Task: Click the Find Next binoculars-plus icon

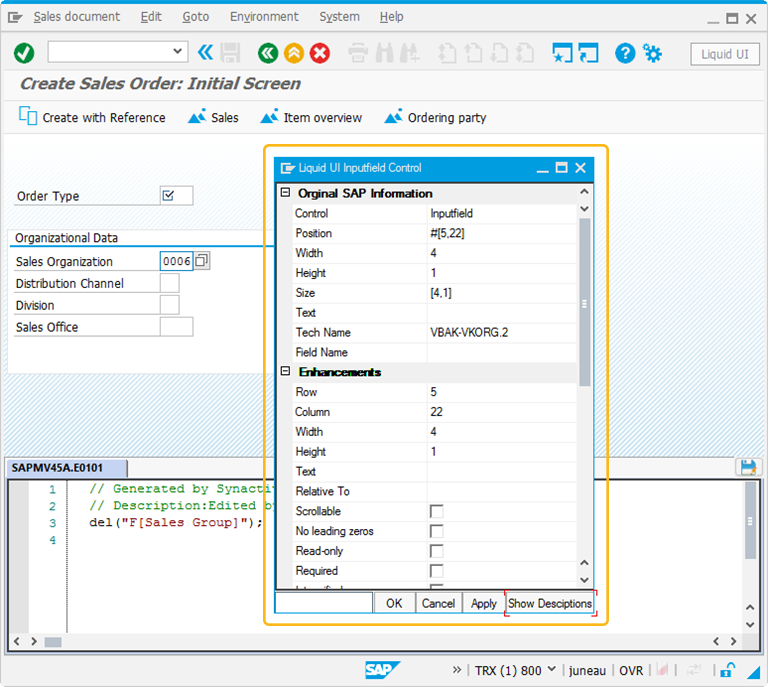Action: click(409, 53)
